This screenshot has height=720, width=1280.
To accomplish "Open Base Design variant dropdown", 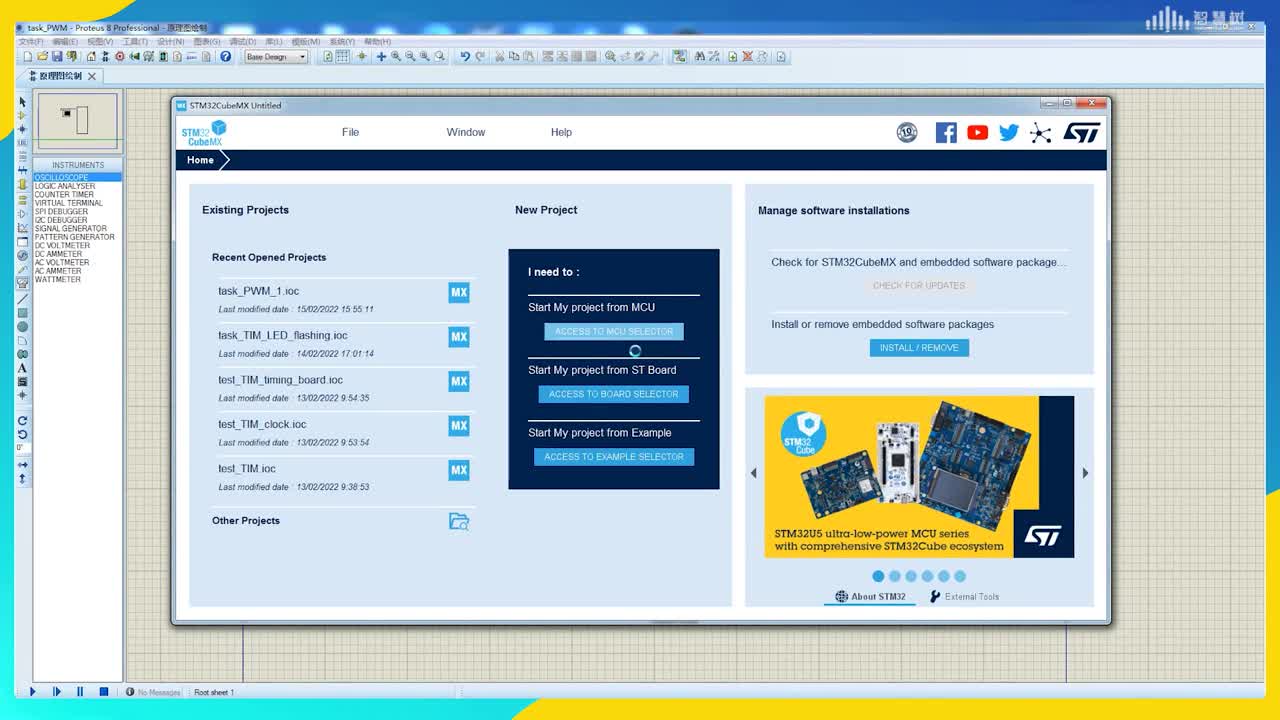I will pyautogui.click(x=277, y=57).
